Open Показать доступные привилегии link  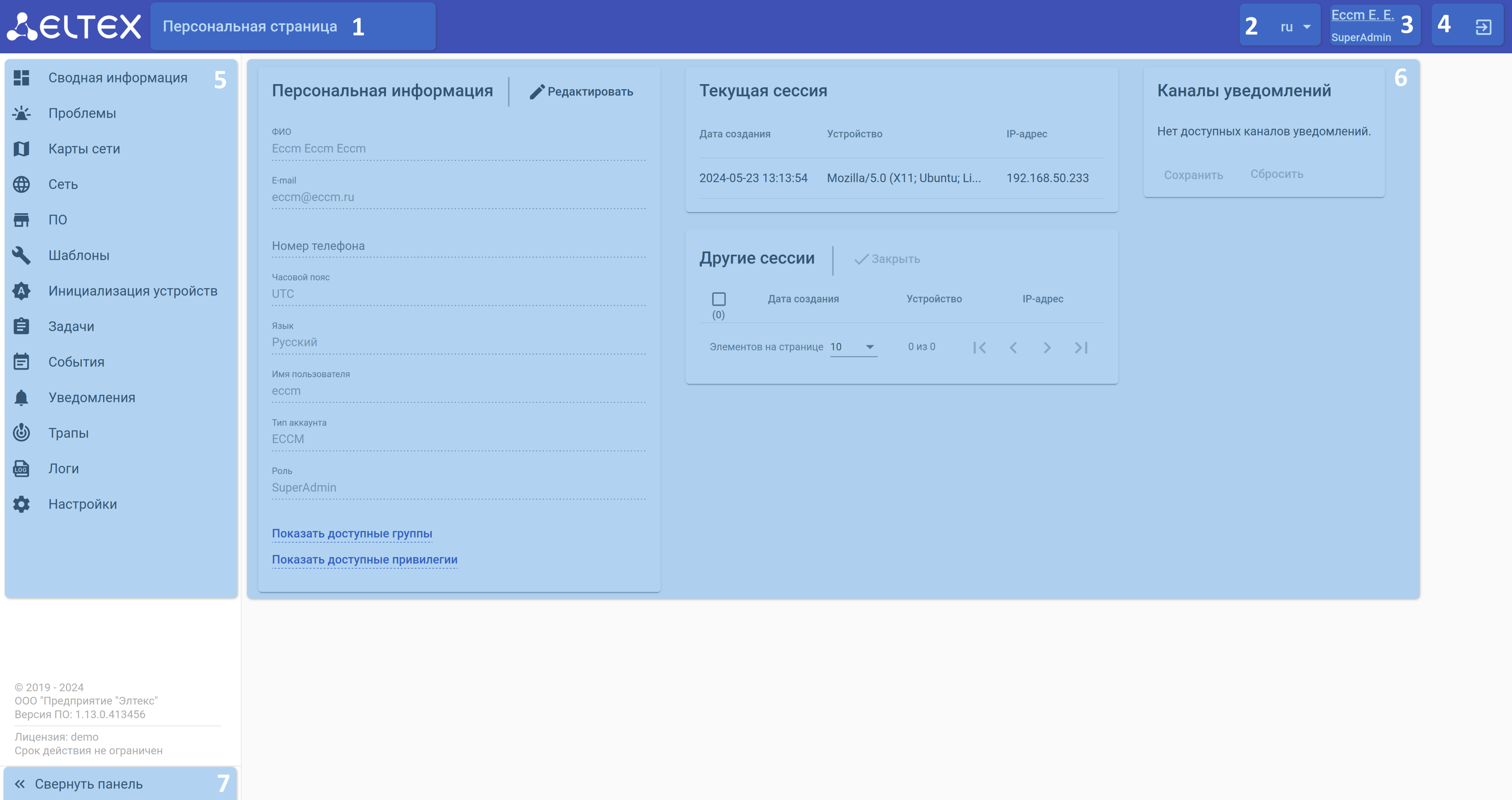pos(364,560)
